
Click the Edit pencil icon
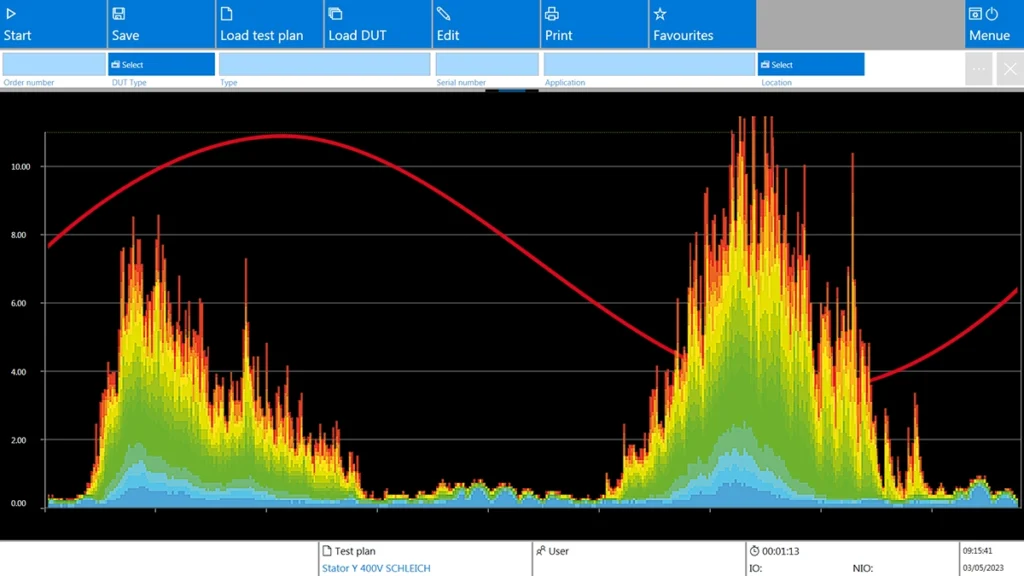443,14
